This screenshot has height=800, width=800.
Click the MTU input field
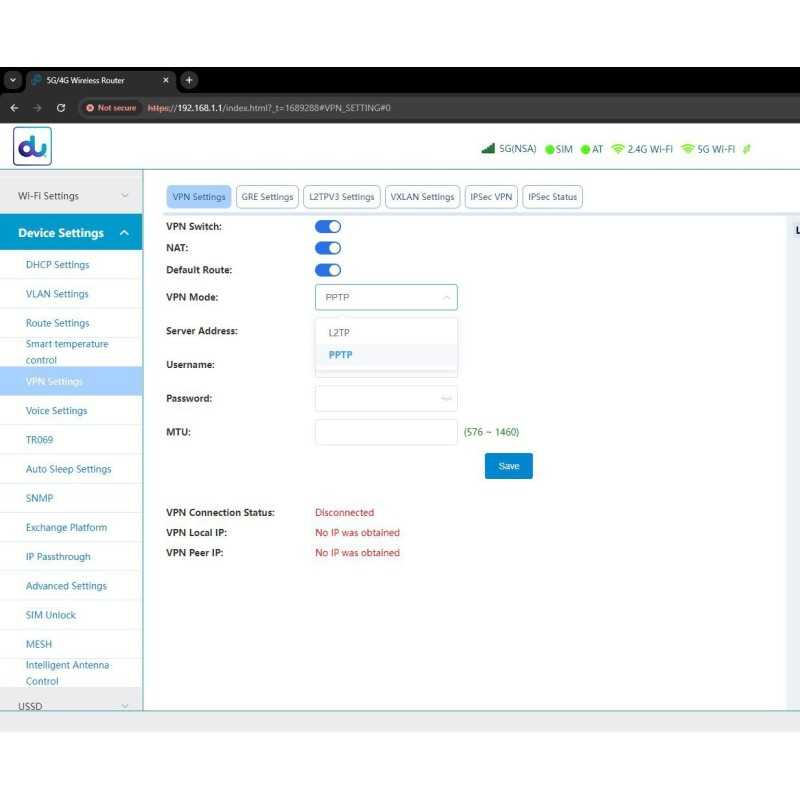click(x=386, y=432)
